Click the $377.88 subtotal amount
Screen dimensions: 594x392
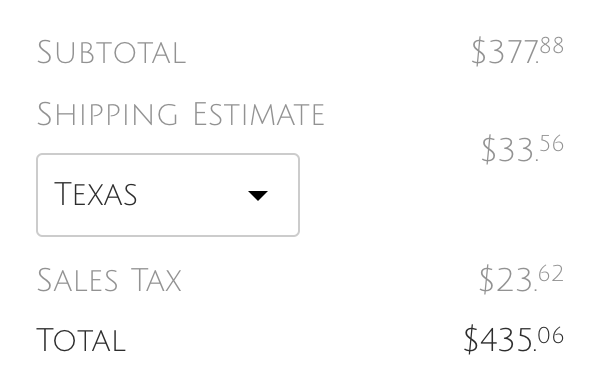pyautogui.click(x=517, y=51)
